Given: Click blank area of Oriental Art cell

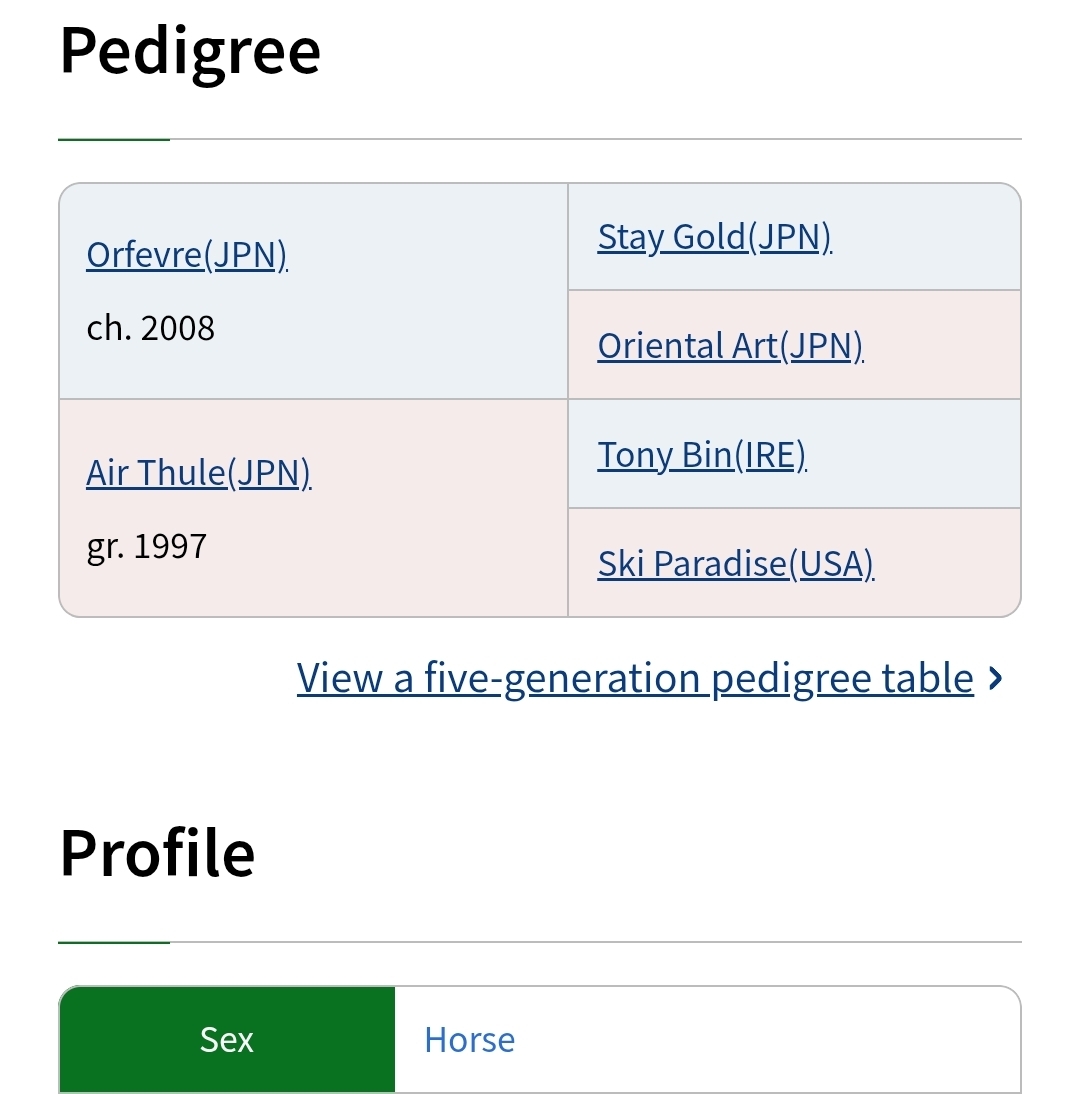Looking at the screenshot, I should [945, 346].
